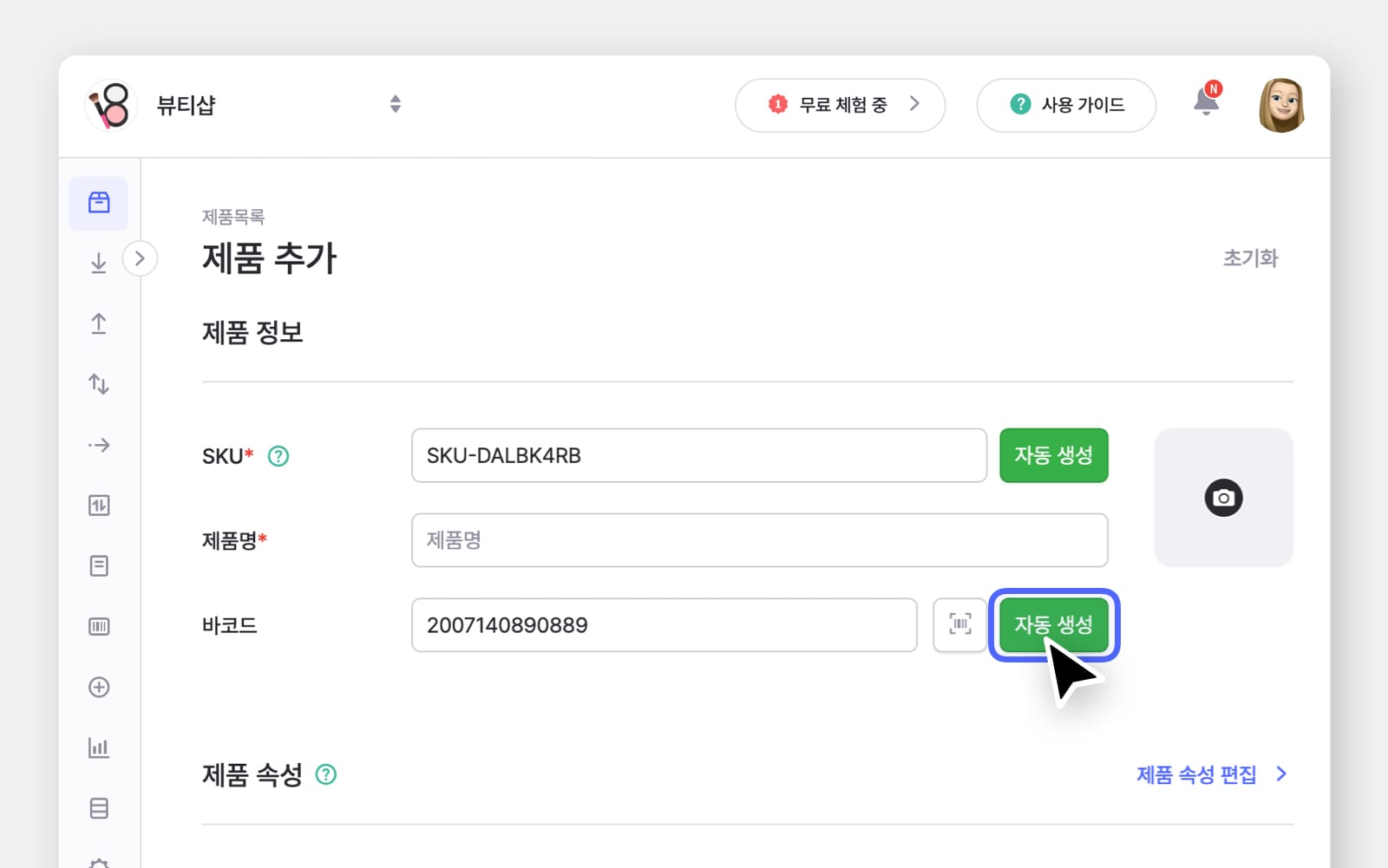Click the upload export icon in the sidebar

(x=98, y=323)
